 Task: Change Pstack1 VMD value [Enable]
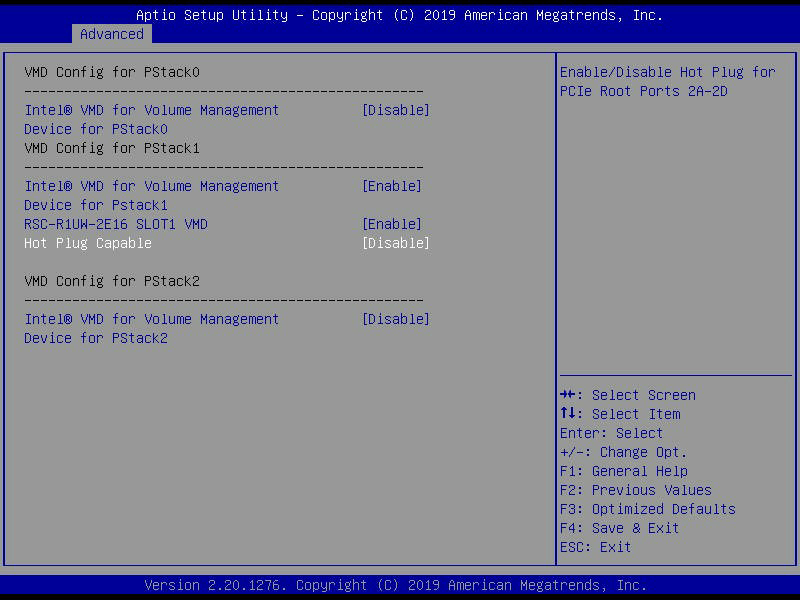coord(391,186)
